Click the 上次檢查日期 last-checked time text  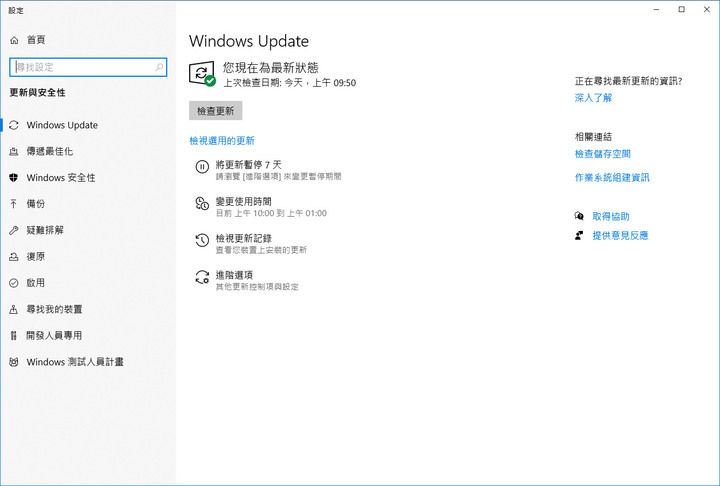[x=289, y=83]
